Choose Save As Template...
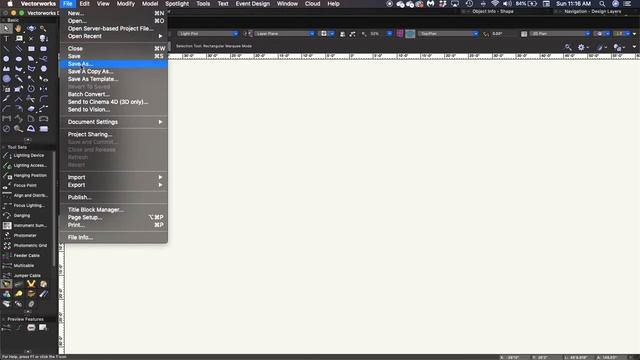640x360 pixels. [x=113, y=79]
